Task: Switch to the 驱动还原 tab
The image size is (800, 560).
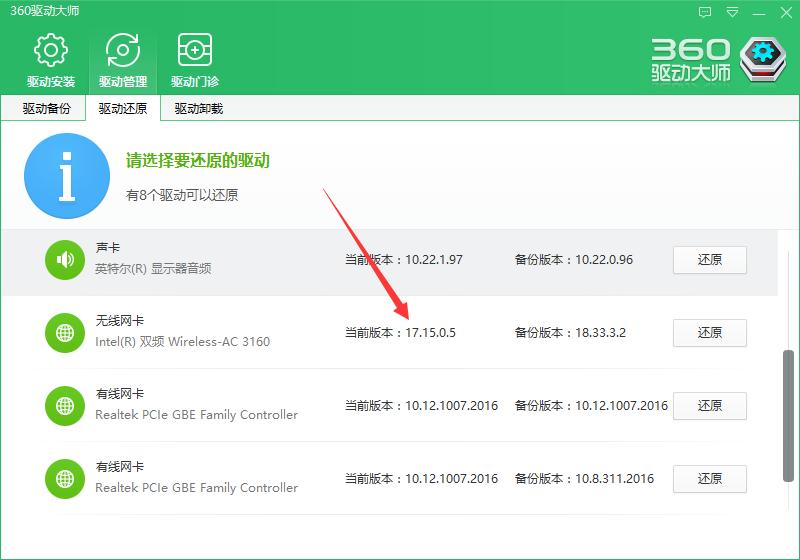Action: [x=123, y=109]
